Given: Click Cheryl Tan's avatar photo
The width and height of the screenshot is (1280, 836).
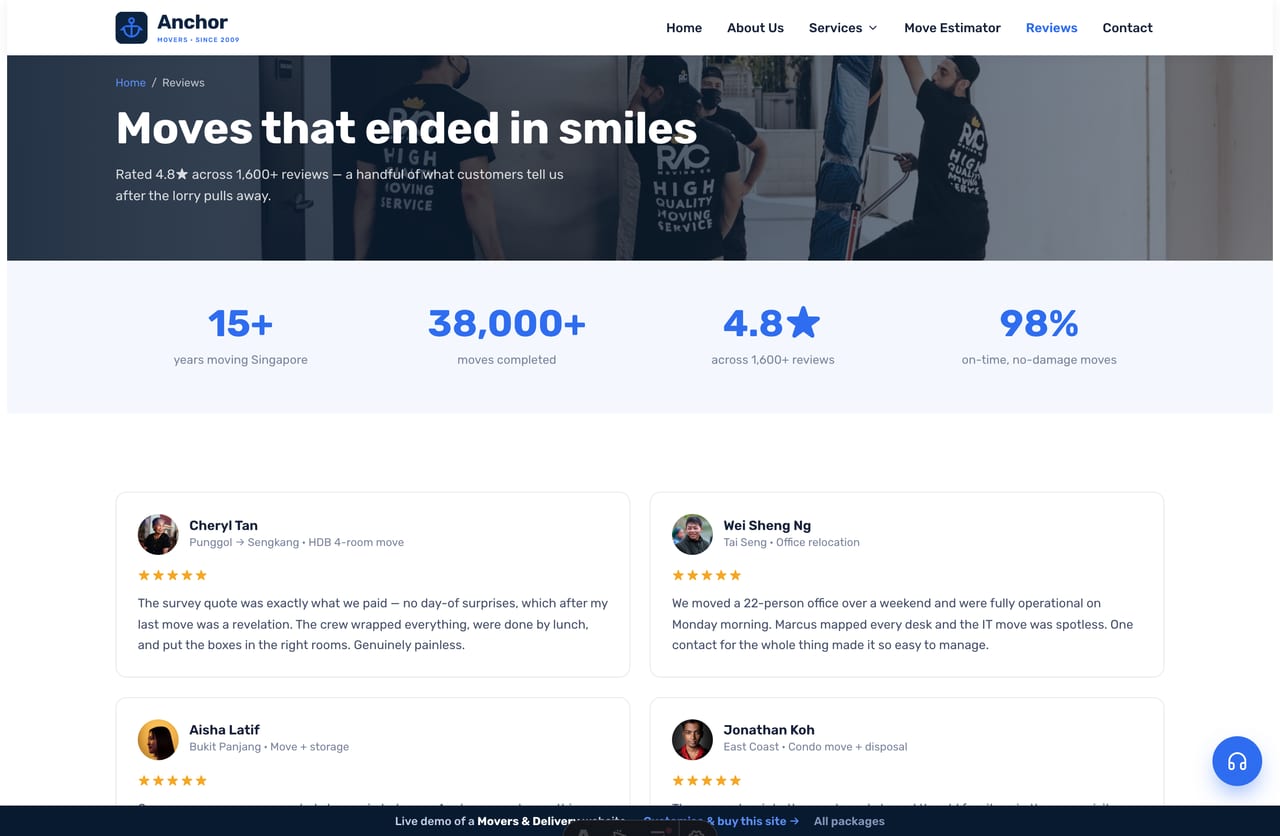Looking at the screenshot, I should pyautogui.click(x=158, y=534).
